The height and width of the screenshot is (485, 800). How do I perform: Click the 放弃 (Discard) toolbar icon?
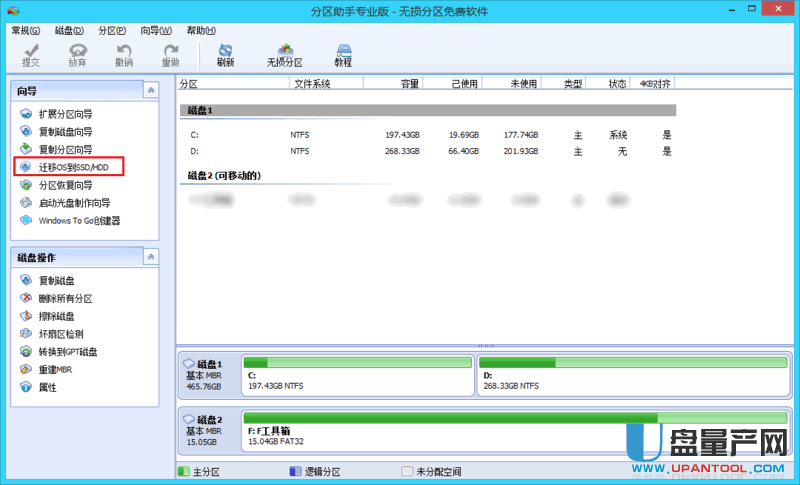pos(77,54)
